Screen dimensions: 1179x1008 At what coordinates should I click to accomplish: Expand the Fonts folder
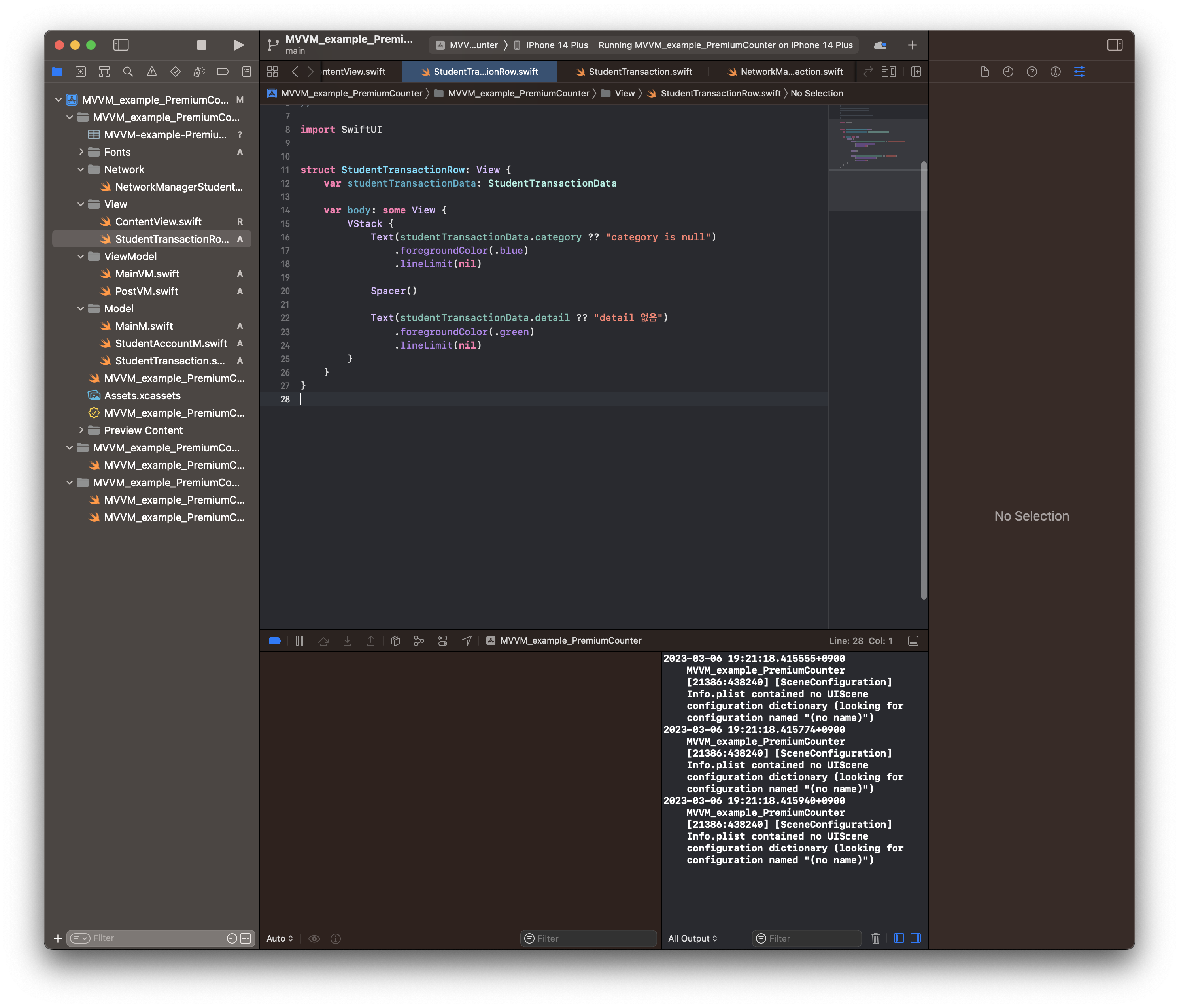81,152
